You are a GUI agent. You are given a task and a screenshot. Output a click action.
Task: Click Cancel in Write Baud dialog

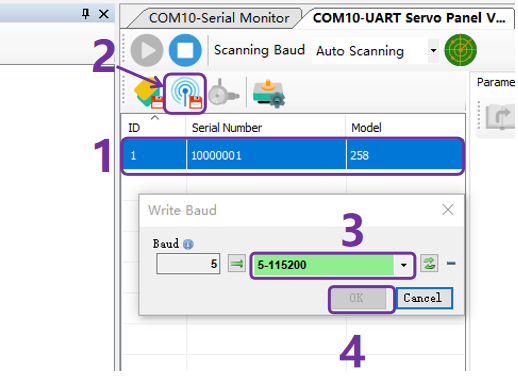pyautogui.click(x=423, y=298)
